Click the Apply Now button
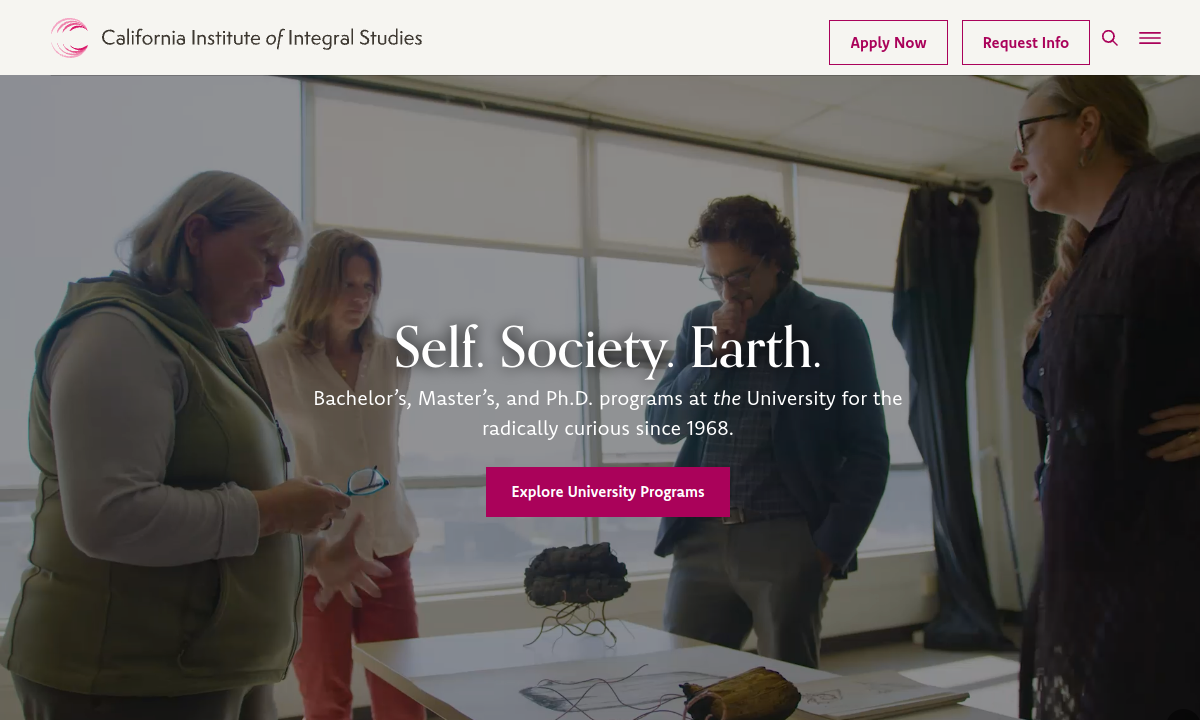 pos(888,42)
